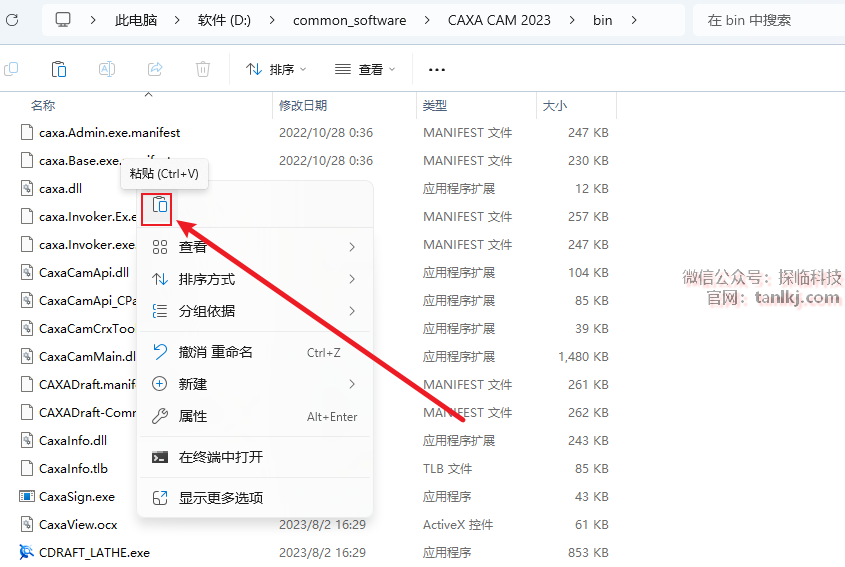Screen dimensions: 845x567
Task: Click the caxa.dll file icon
Action: pos(26,188)
